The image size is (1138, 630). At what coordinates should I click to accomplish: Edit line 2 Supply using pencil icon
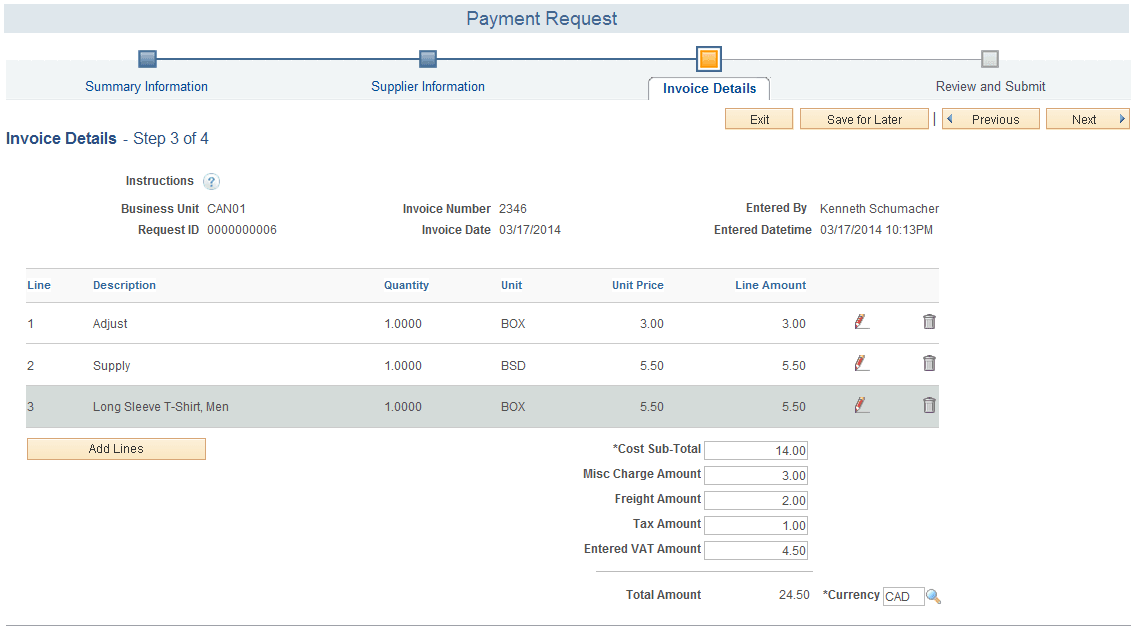tap(861, 364)
